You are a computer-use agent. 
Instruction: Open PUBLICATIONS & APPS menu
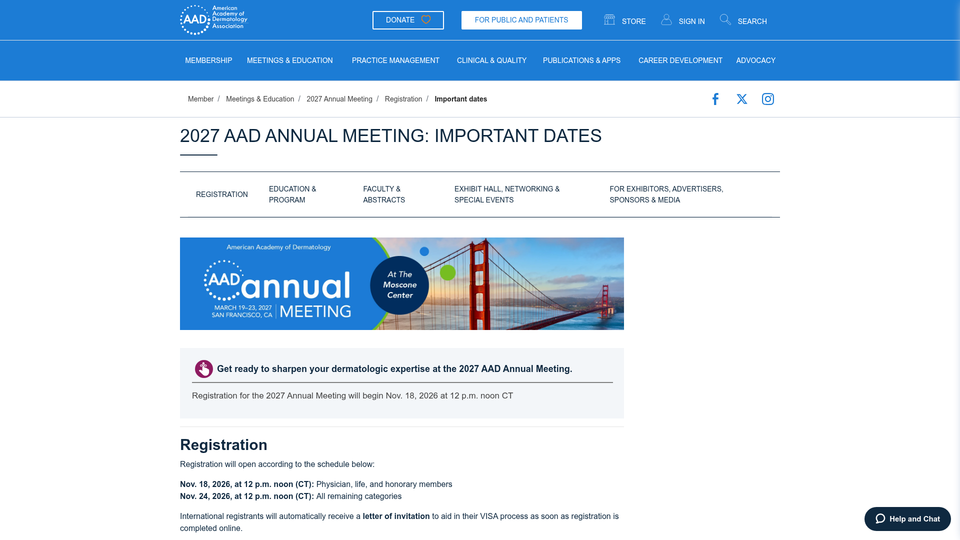pos(582,61)
